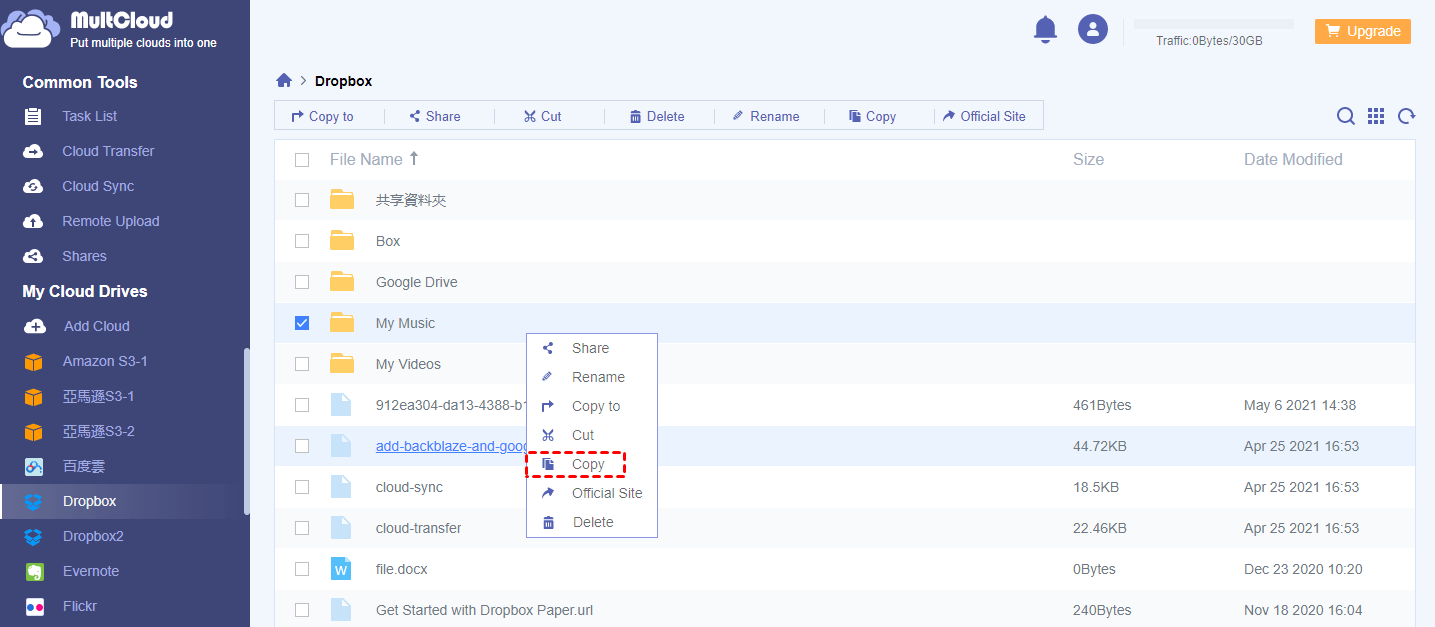Click Copy in the toolbar
Viewport: 1435px width, 627px height.
click(x=872, y=116)
